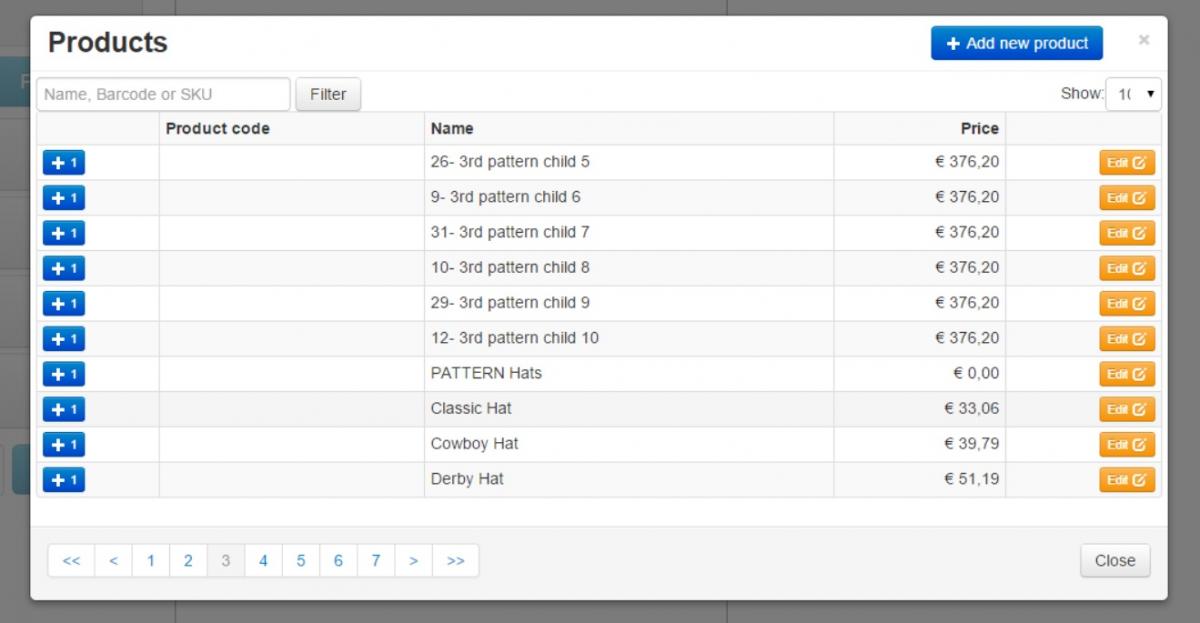Select the Derby Hat name cell
The image size is (1200, 623).
(x=629, y=480)
